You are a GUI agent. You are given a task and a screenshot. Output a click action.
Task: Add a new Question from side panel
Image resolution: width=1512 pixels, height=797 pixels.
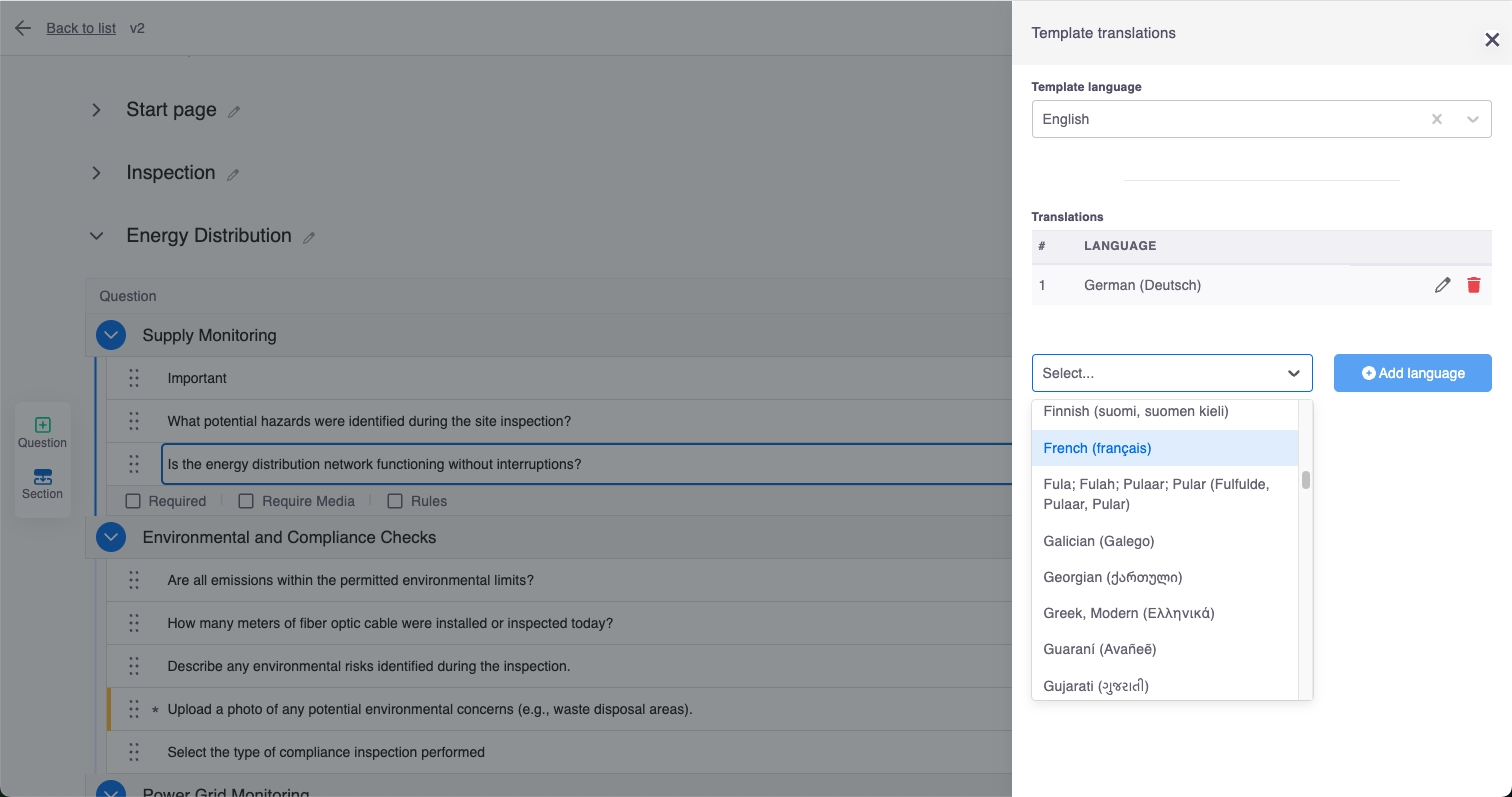tap(42, 432)
